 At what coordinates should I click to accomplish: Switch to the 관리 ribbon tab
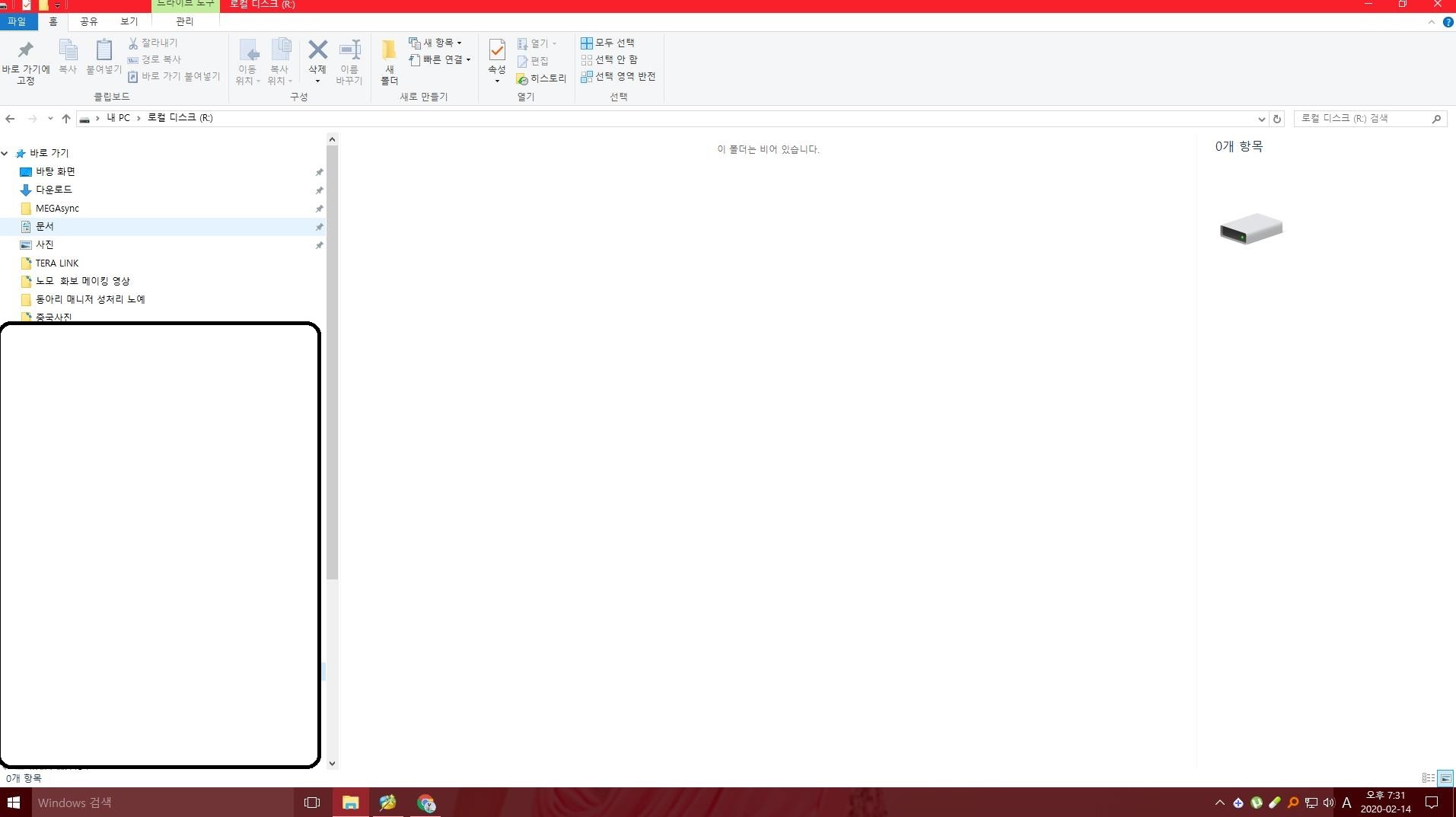[185, 21]
